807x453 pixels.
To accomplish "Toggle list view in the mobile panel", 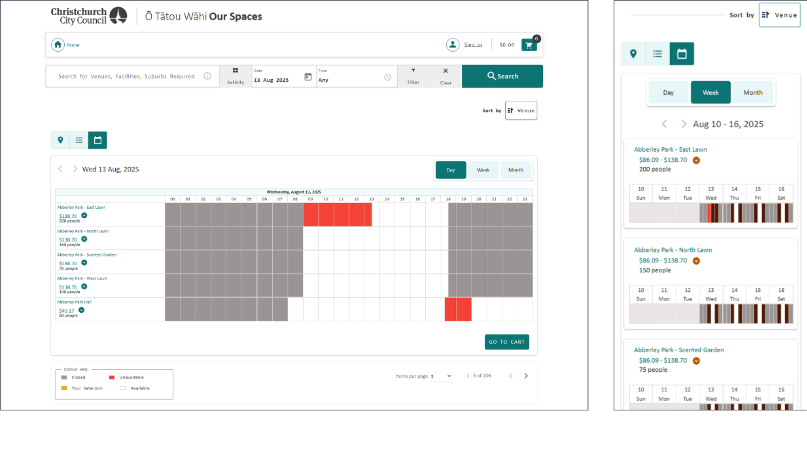I will coord(657,54).
